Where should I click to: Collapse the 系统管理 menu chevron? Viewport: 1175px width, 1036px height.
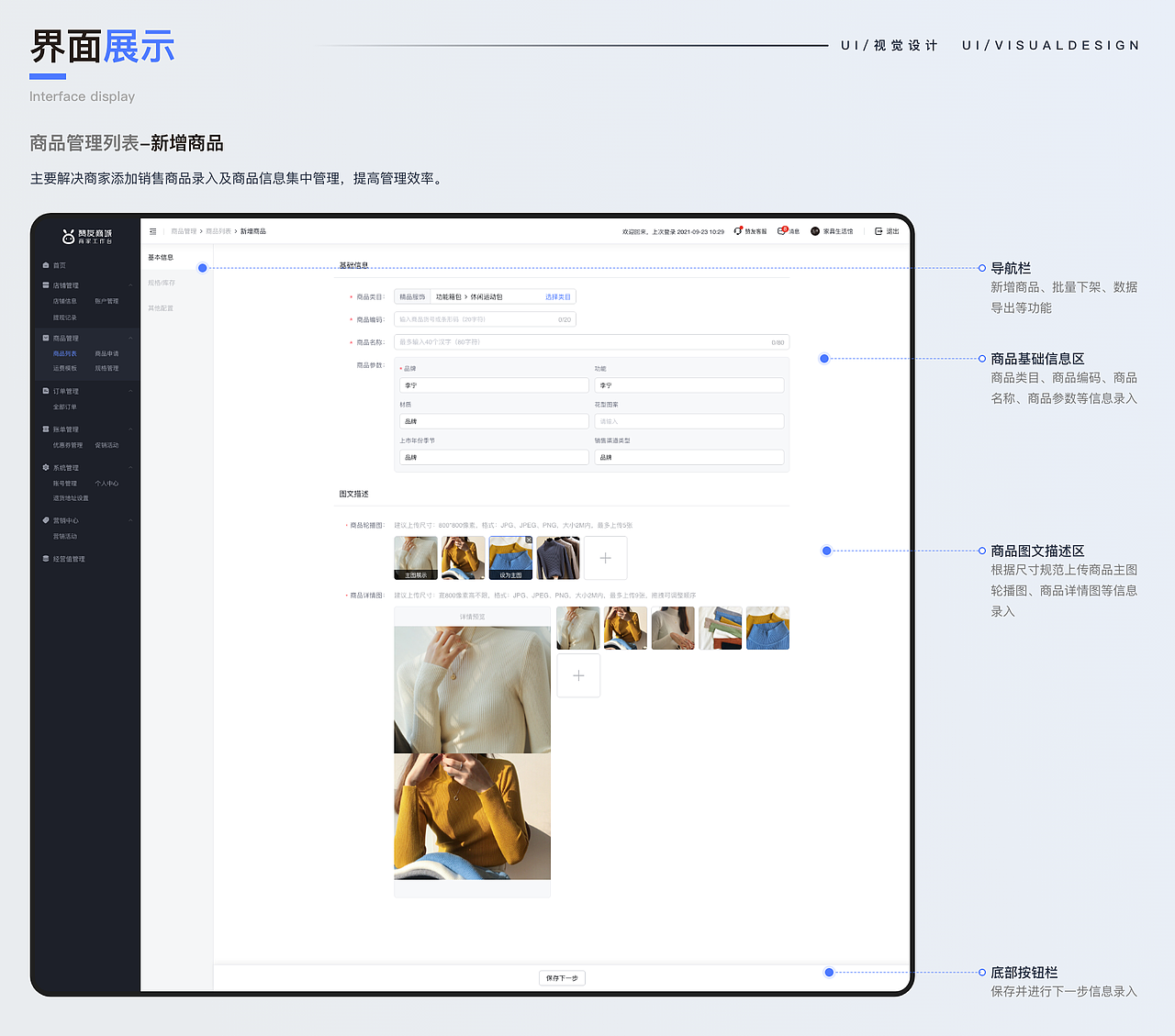[x=130, y=467]
